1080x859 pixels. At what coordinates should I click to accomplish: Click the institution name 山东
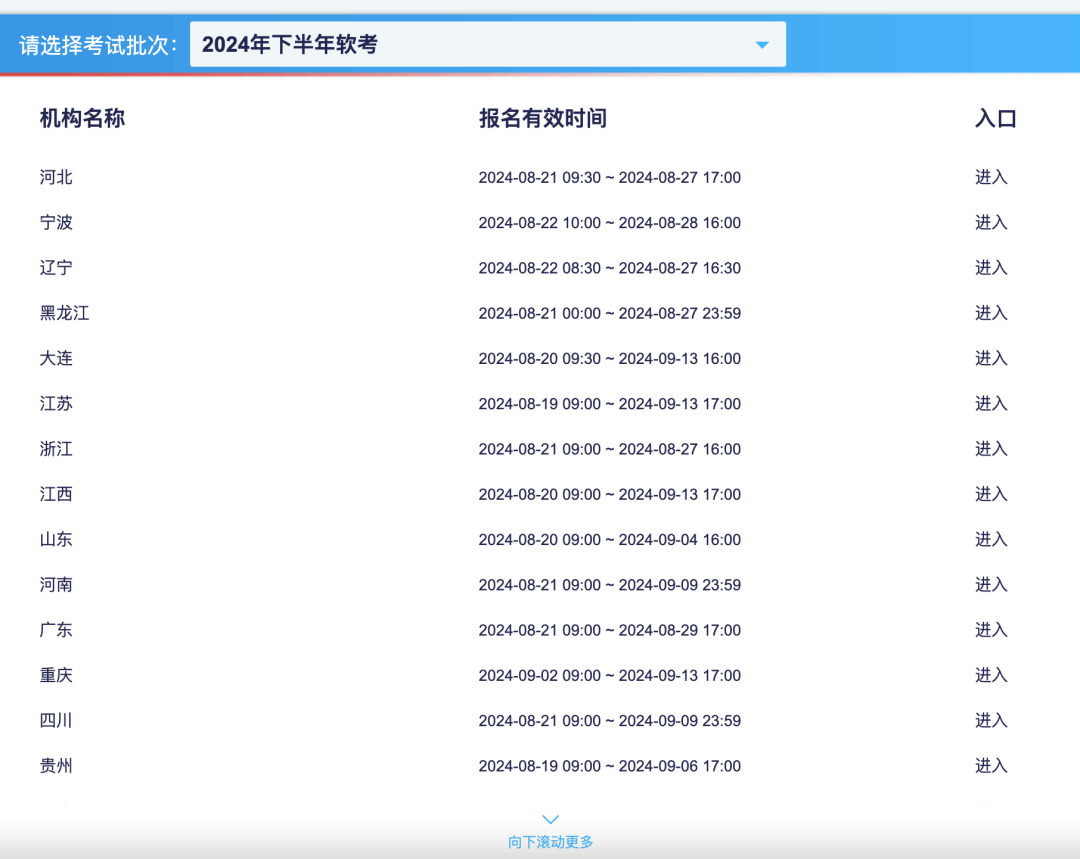[56, 539]
